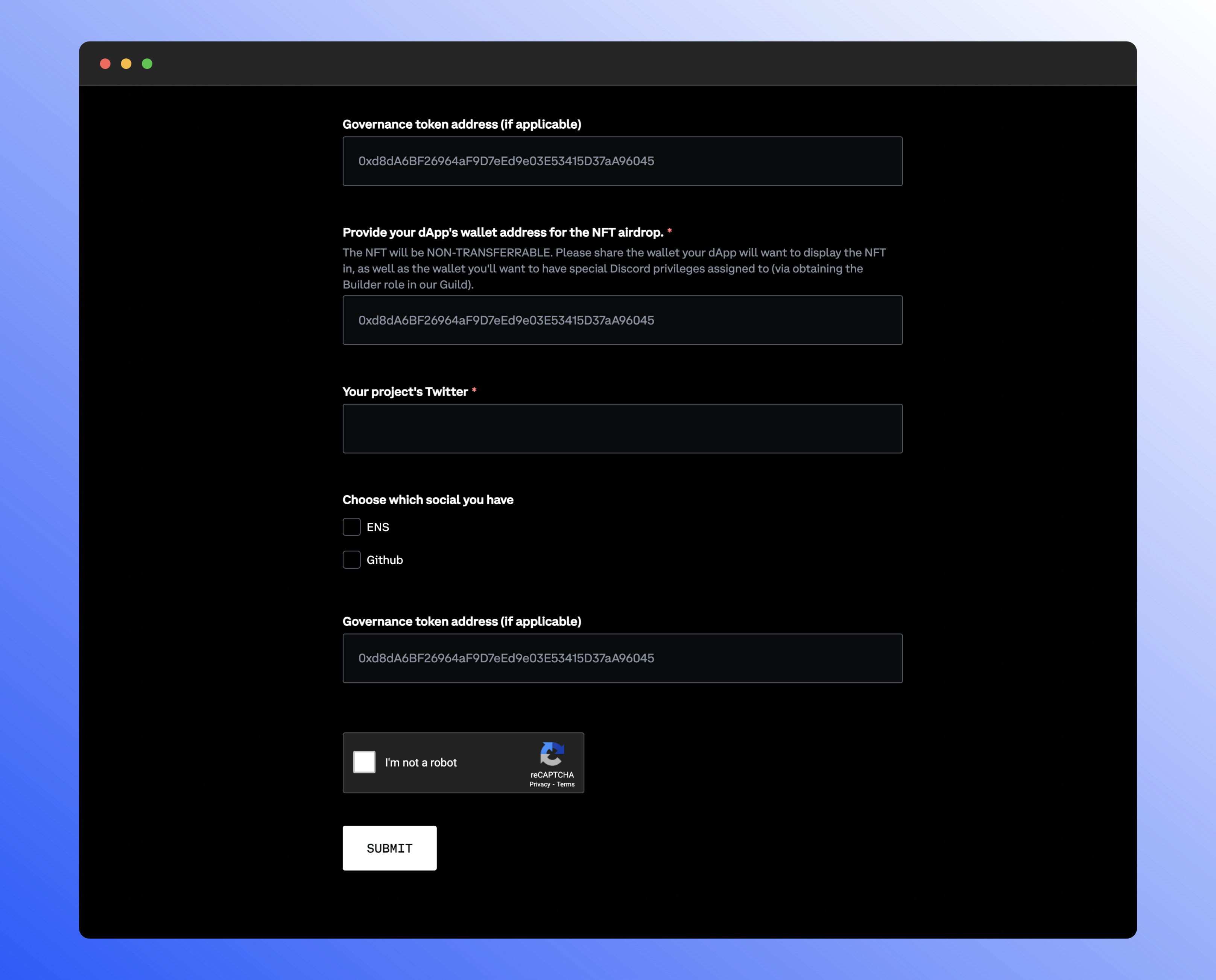This screenshot has width=1216, height=980.
Task: Click the red close window dot
Action: tap(105, 64)
